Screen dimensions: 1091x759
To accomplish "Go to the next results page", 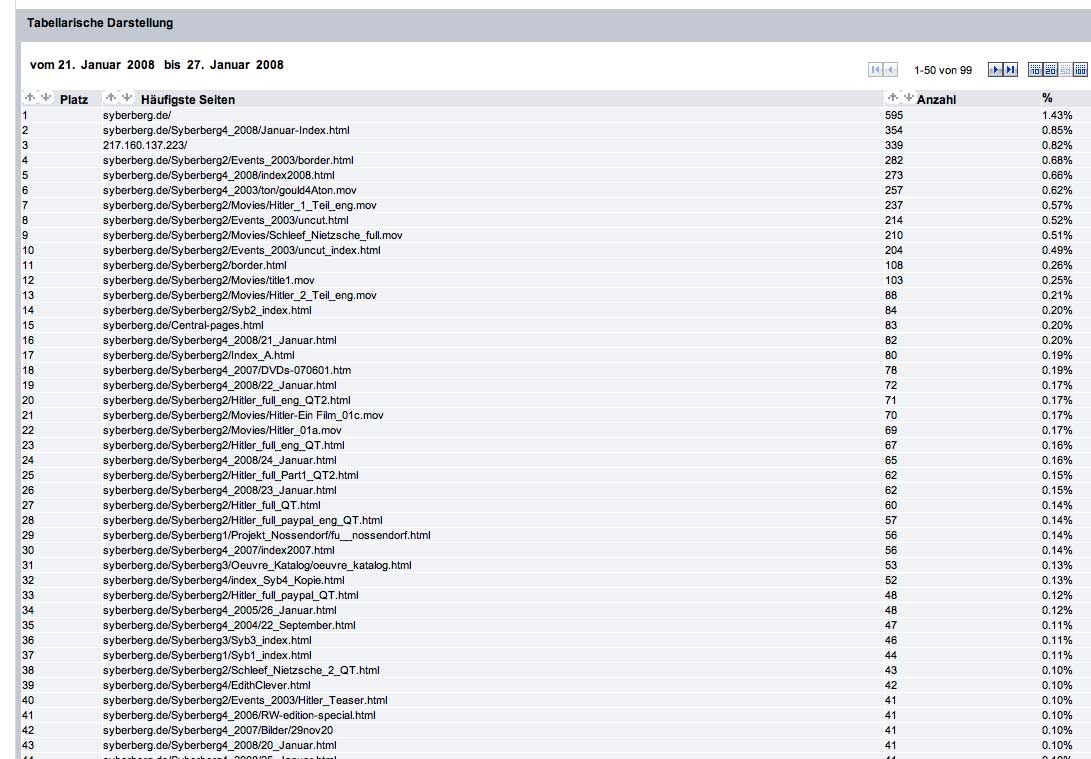I will coord(995,69).
